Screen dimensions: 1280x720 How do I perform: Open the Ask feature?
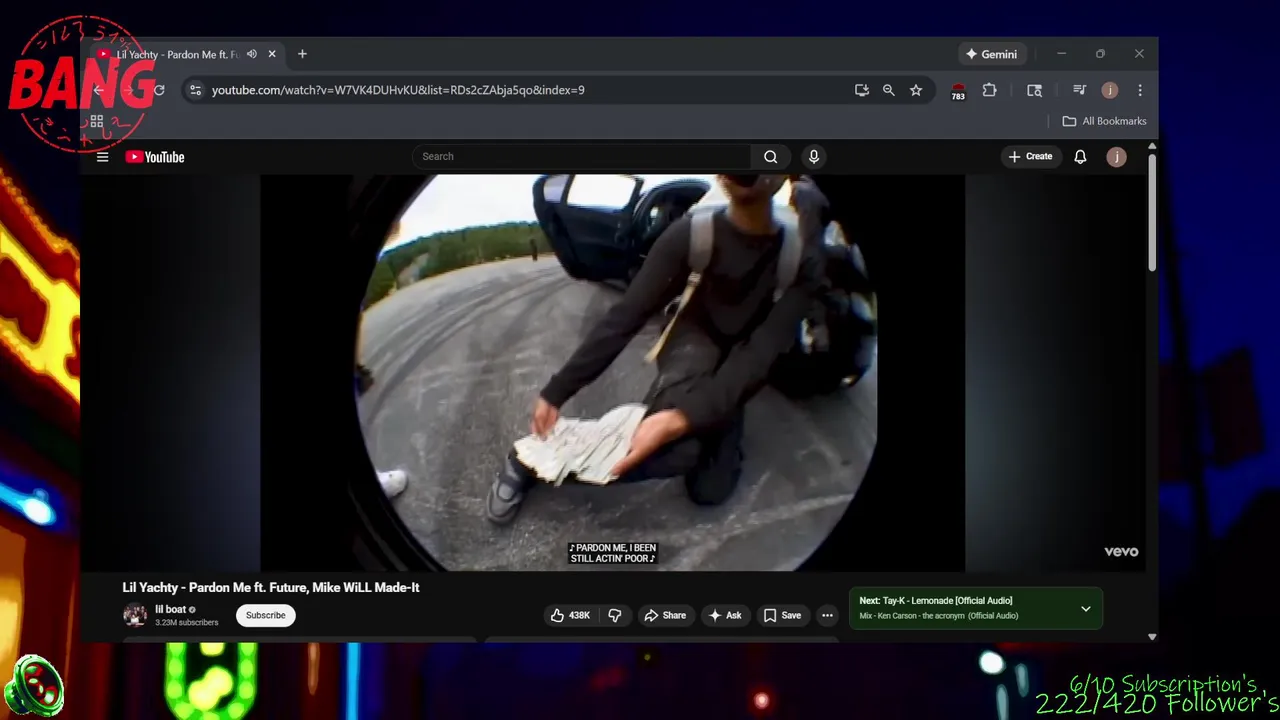tap(725, 616)
